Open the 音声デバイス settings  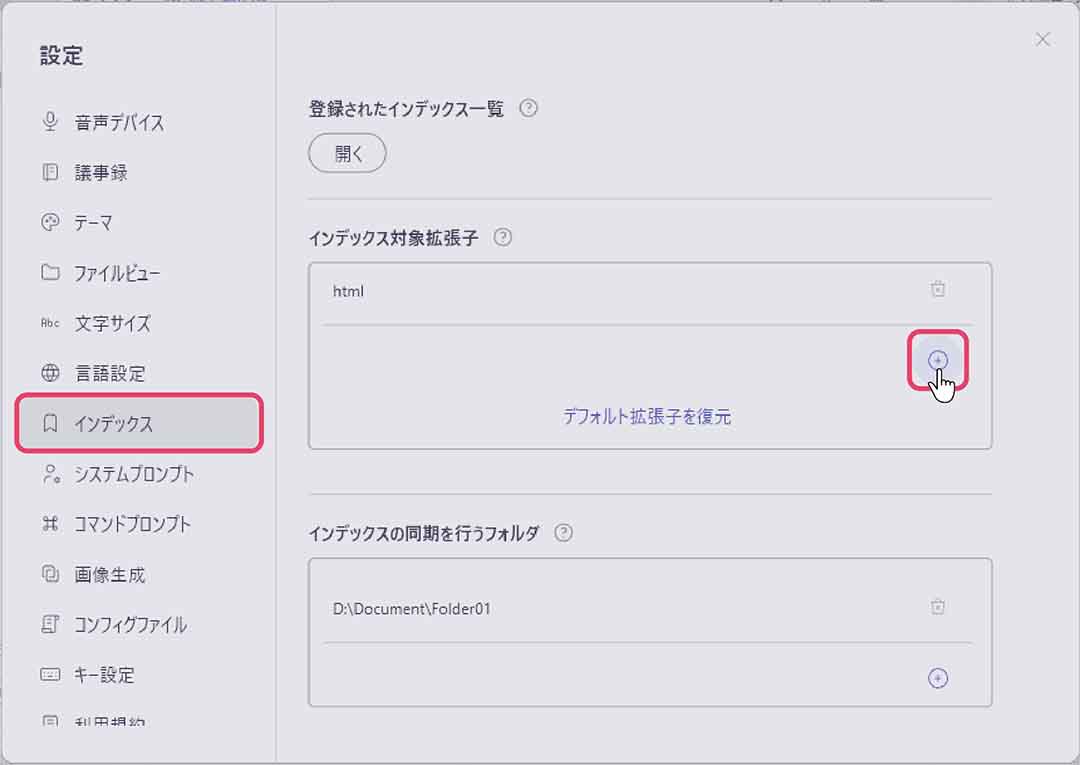[118, 123]
